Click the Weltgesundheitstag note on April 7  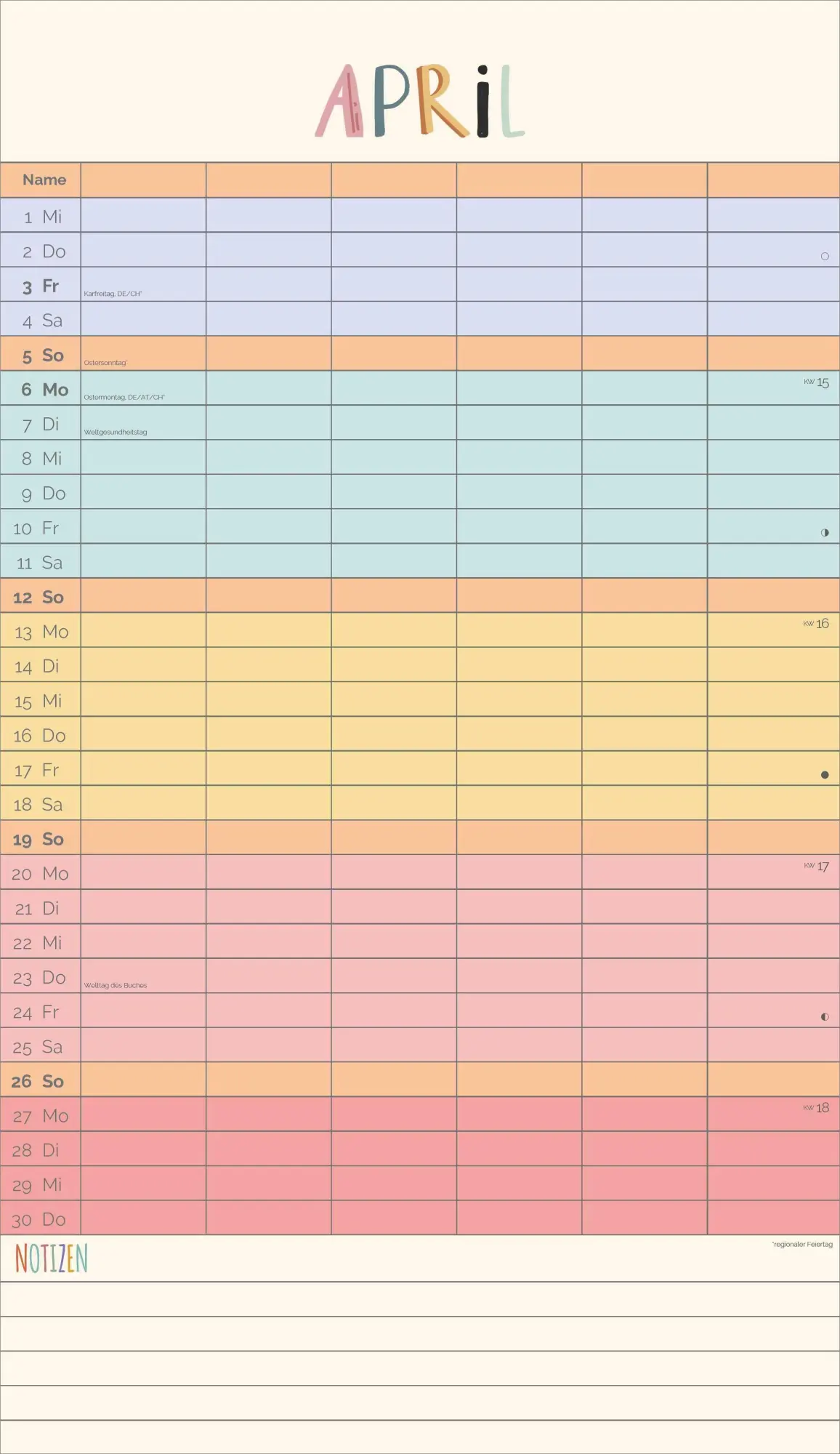pyautogui.click(x=116, y=432)
